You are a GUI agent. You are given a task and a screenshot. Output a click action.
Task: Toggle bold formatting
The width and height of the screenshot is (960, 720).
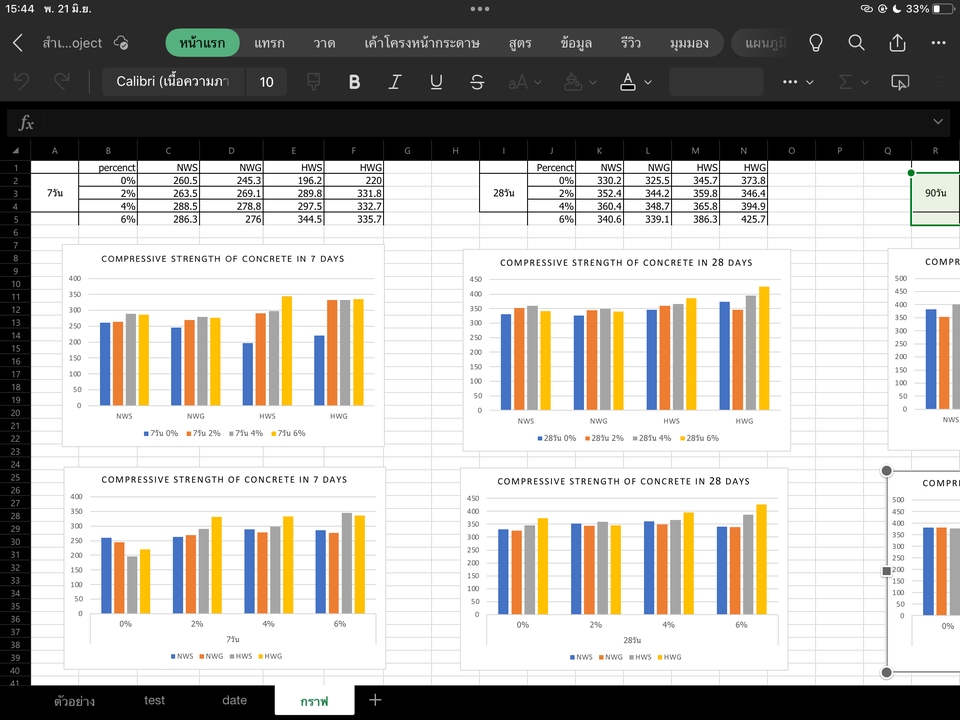pyautogui.click(x=354, y=82)
